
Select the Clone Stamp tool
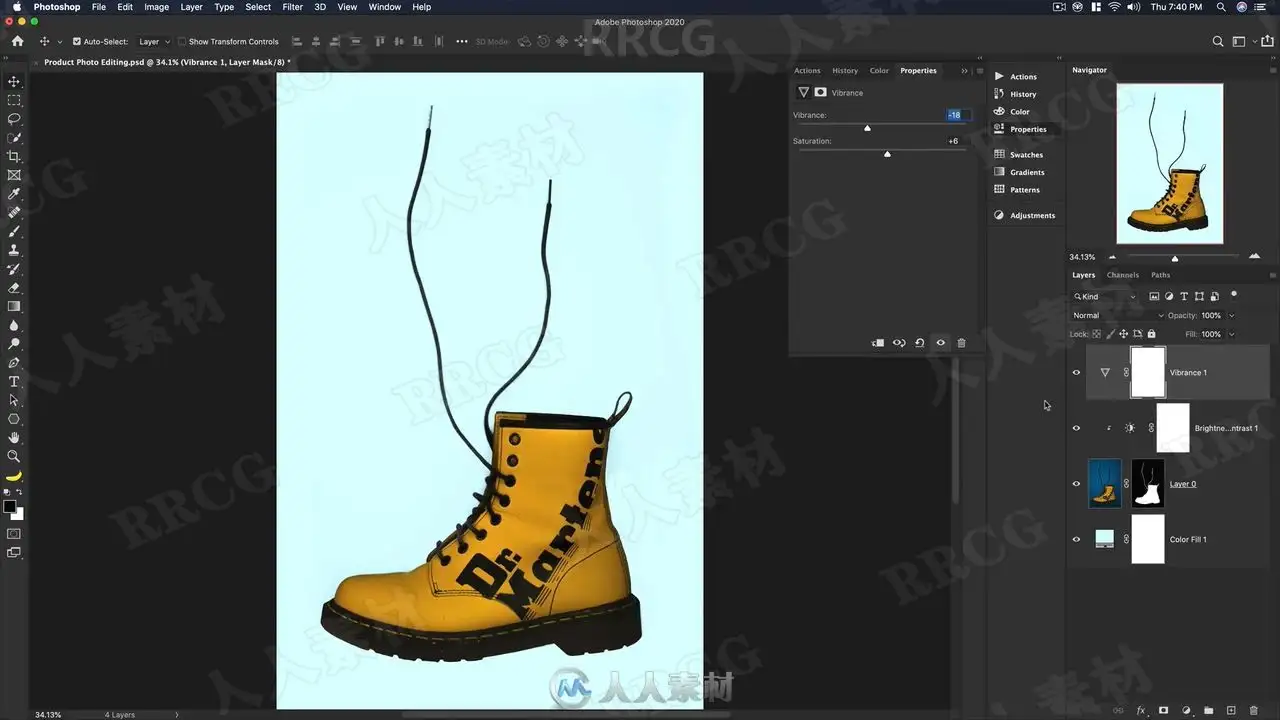tap(14, 250)
